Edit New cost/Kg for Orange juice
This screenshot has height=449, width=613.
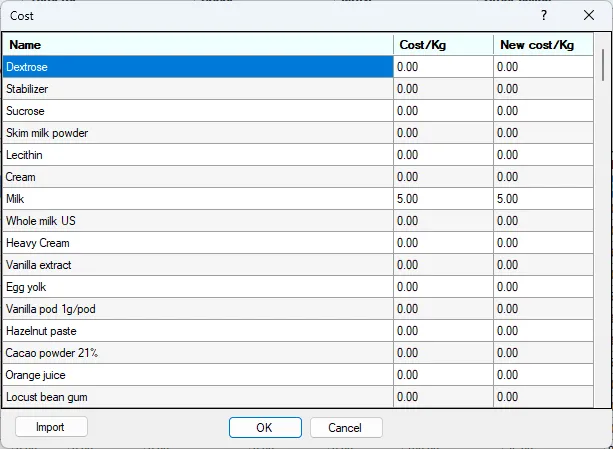[x=543, y=375]
